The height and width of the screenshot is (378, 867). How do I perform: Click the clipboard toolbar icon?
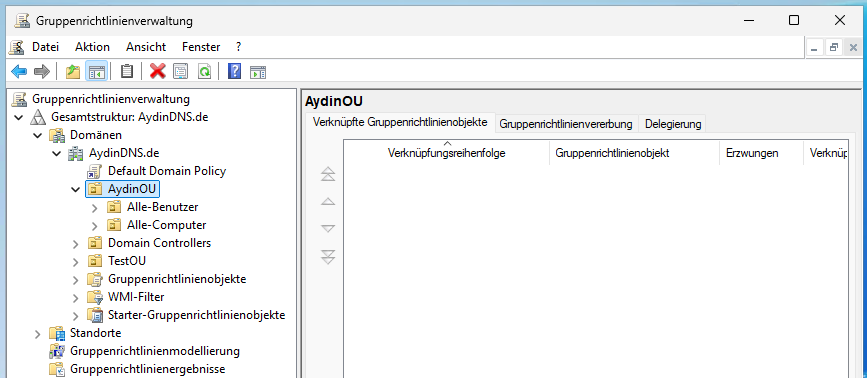coord(127,71)
